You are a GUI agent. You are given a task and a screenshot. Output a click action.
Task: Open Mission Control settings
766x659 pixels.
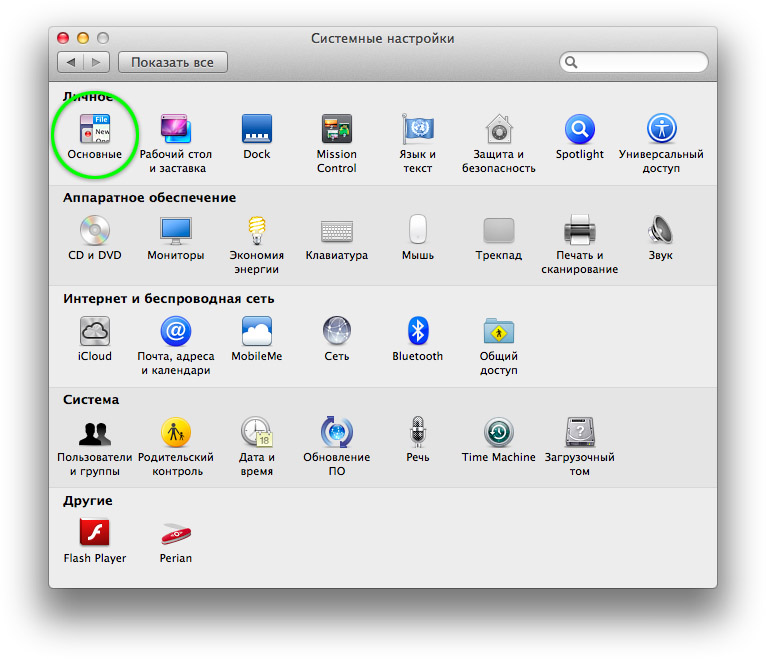pos(336,131)
